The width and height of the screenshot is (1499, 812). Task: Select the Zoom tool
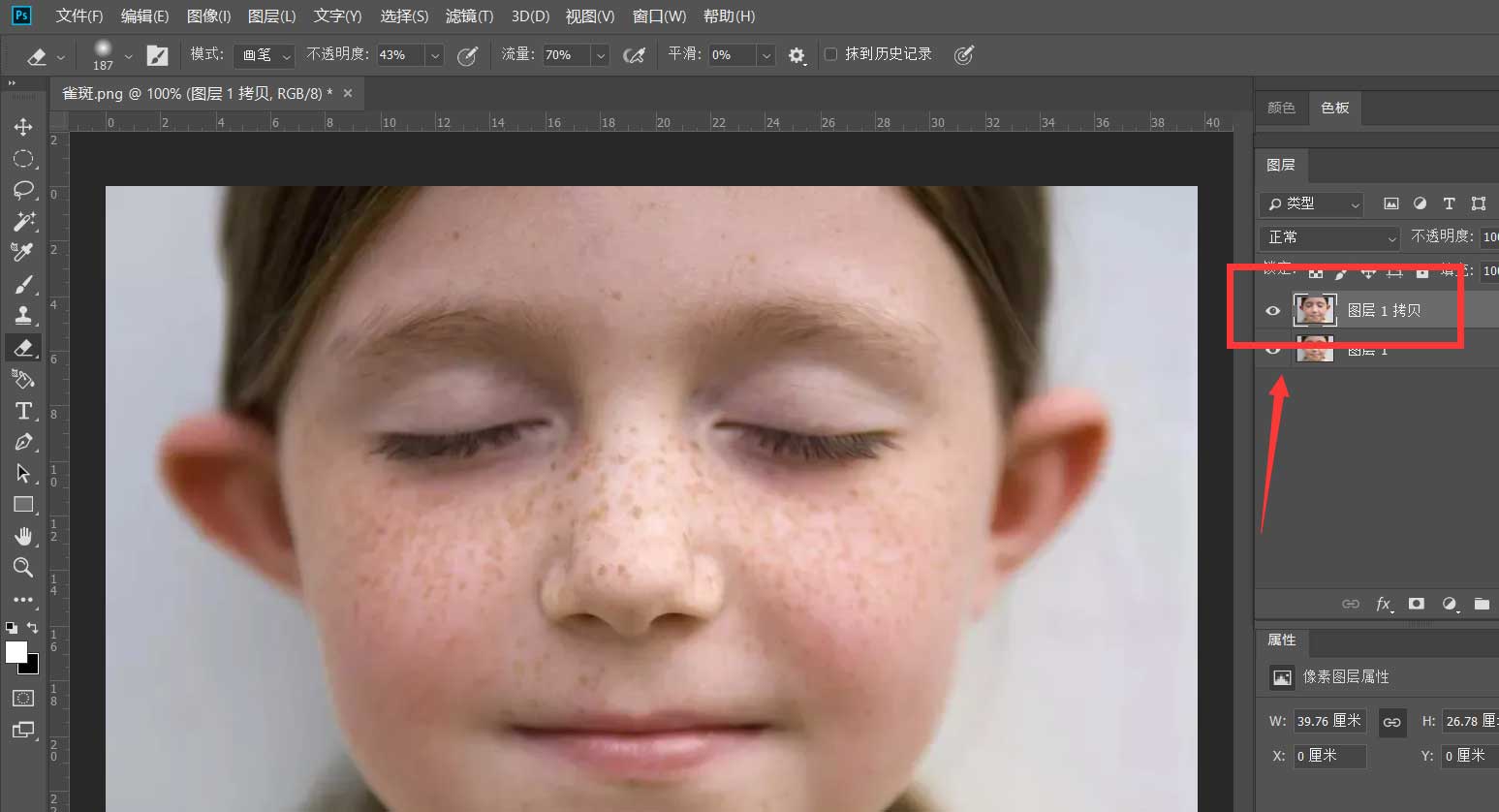coord(23,567)
